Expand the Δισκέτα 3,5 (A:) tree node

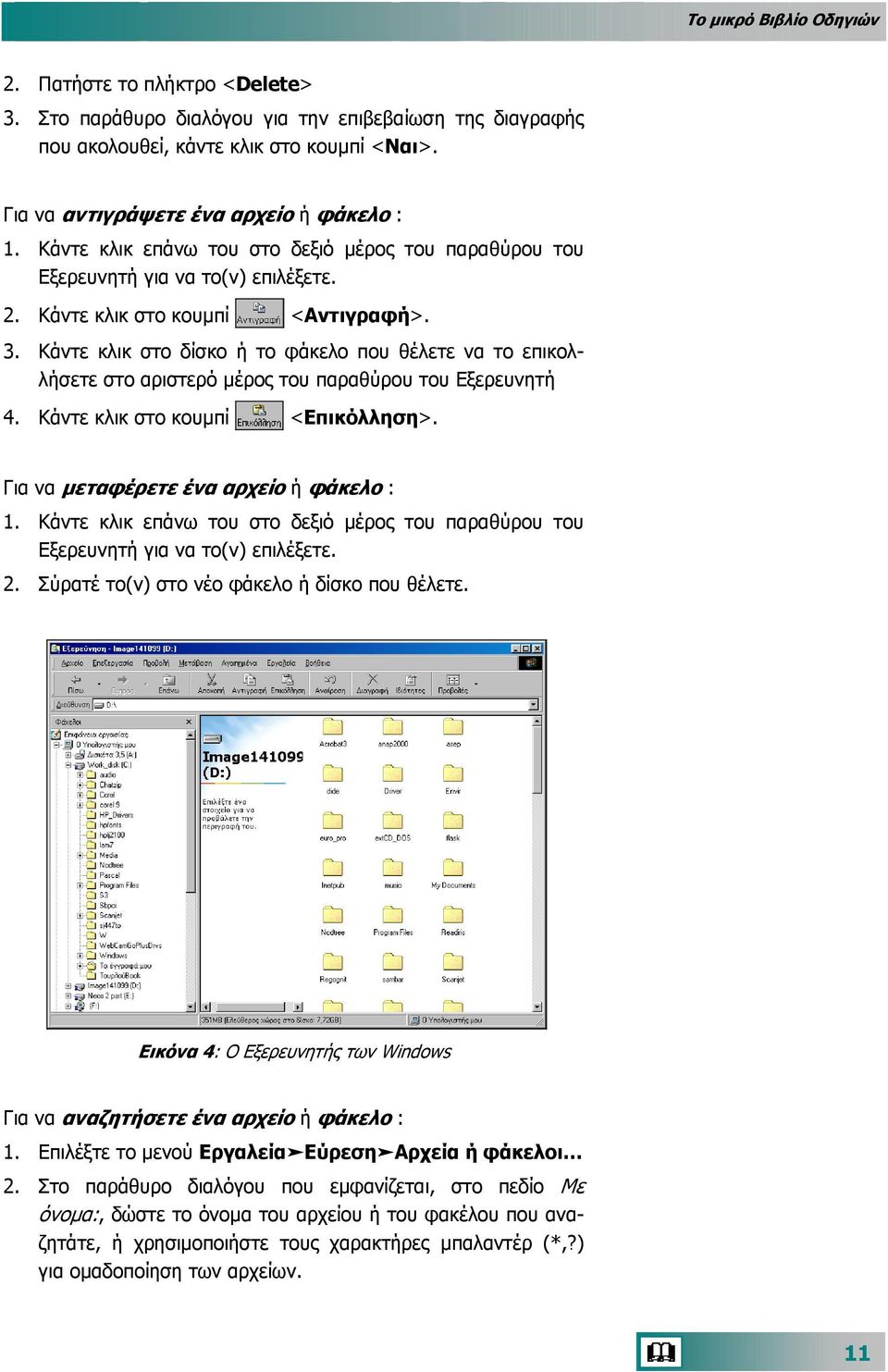68,755
